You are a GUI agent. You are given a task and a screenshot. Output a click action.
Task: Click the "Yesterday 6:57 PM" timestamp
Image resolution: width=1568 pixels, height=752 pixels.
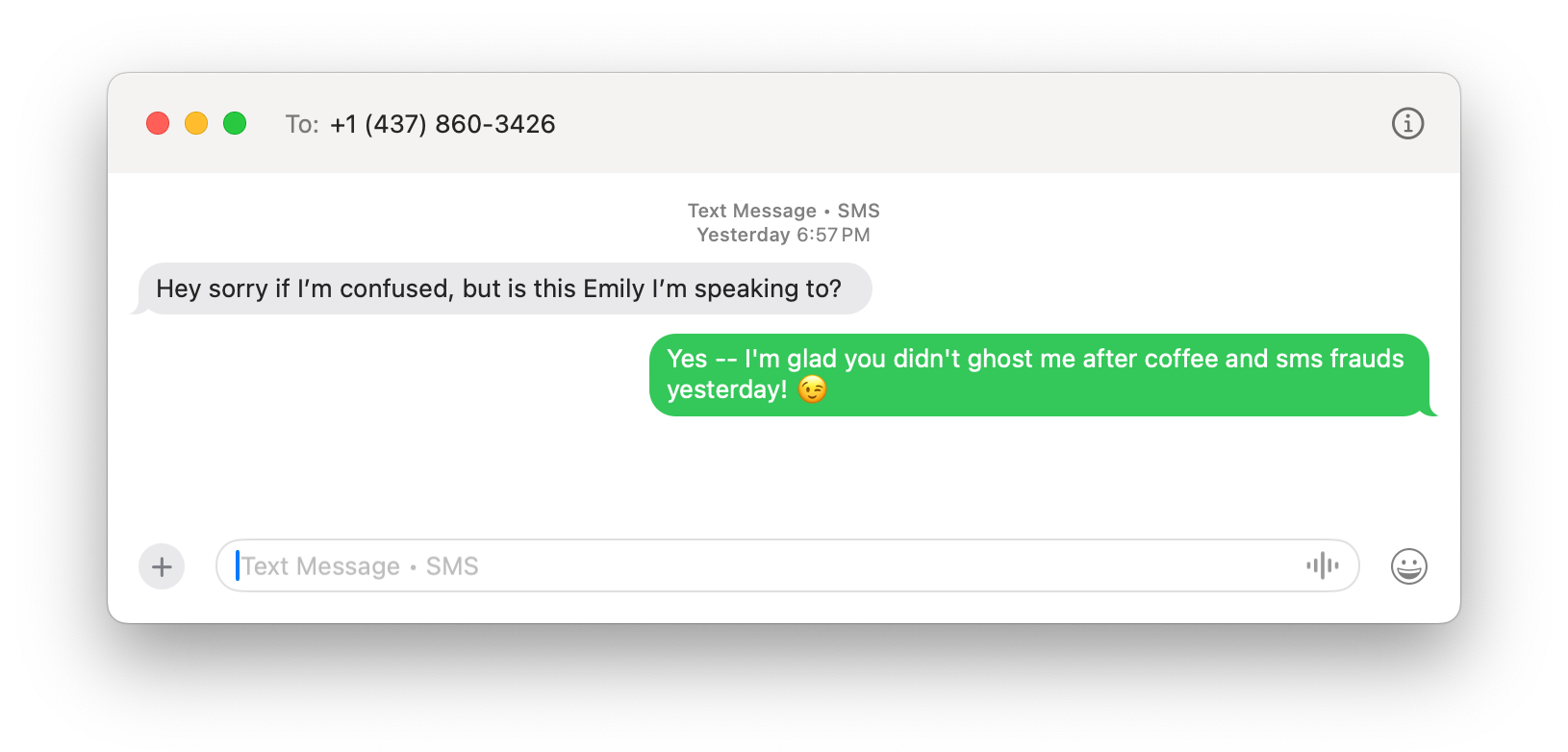783,235
